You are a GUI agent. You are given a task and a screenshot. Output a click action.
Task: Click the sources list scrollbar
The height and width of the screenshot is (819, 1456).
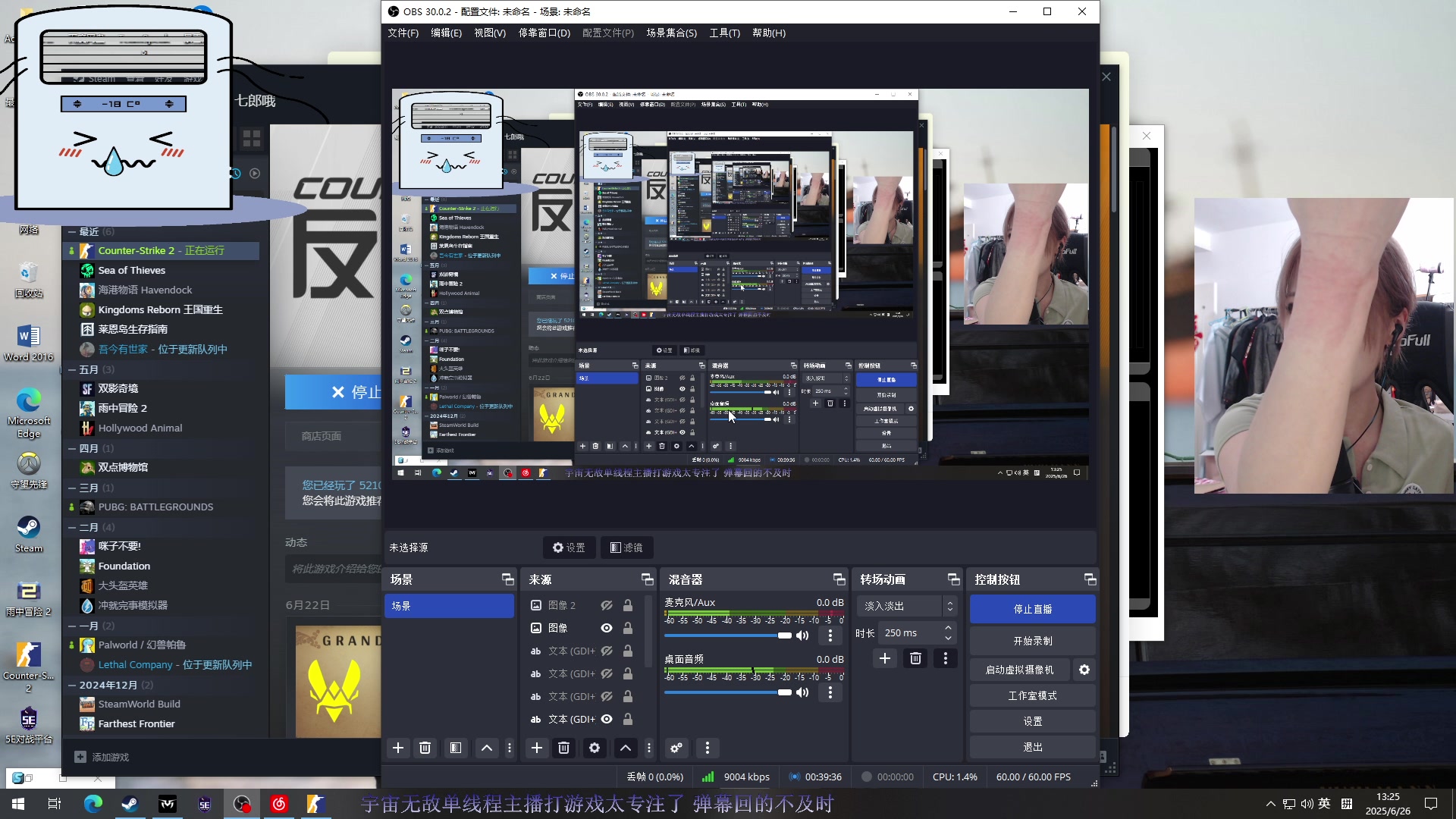click(648, 631)
